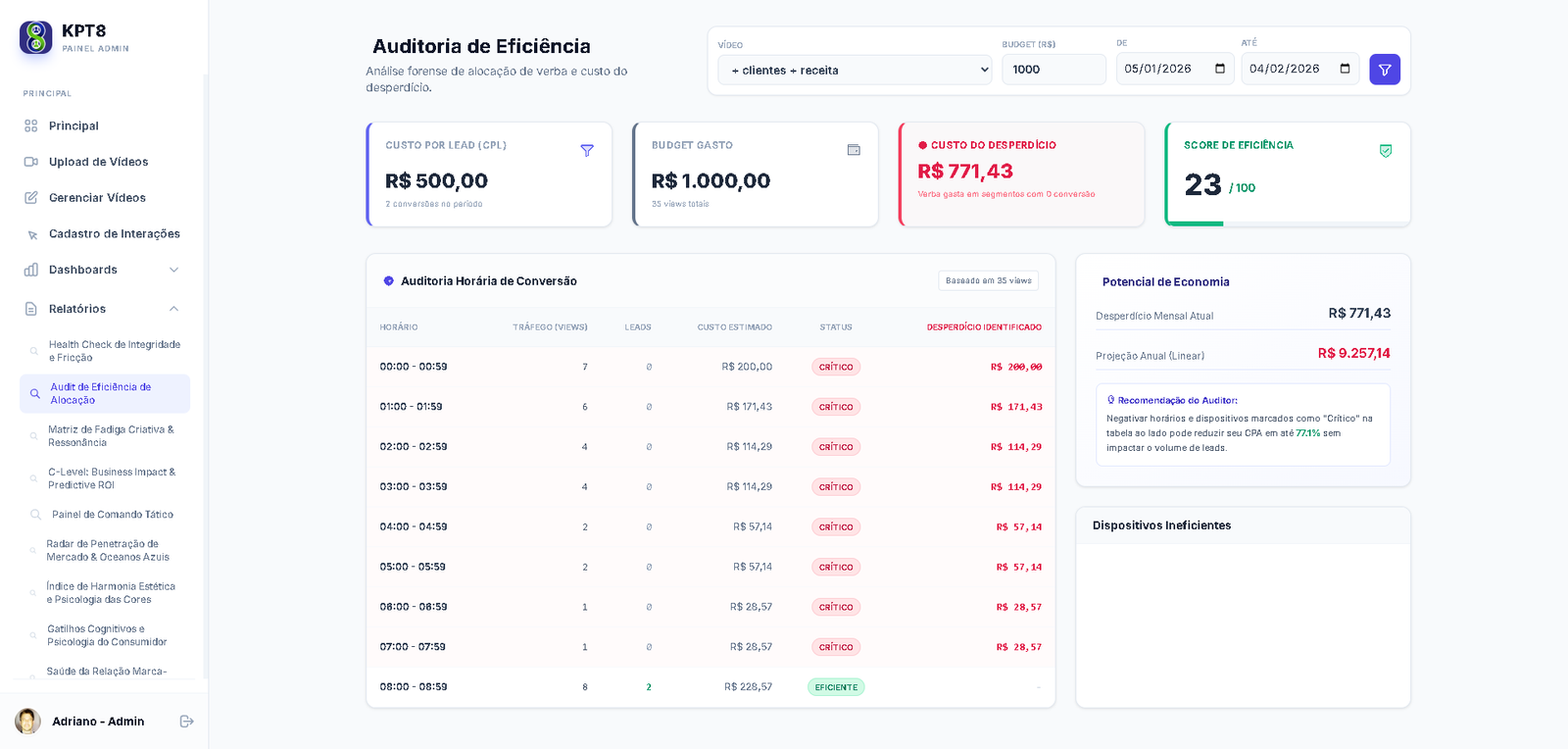Viewport: 1568px width, 749px height.
Task: Open calendar picker on the ATÉ date field
Action: click(1345, 69)
